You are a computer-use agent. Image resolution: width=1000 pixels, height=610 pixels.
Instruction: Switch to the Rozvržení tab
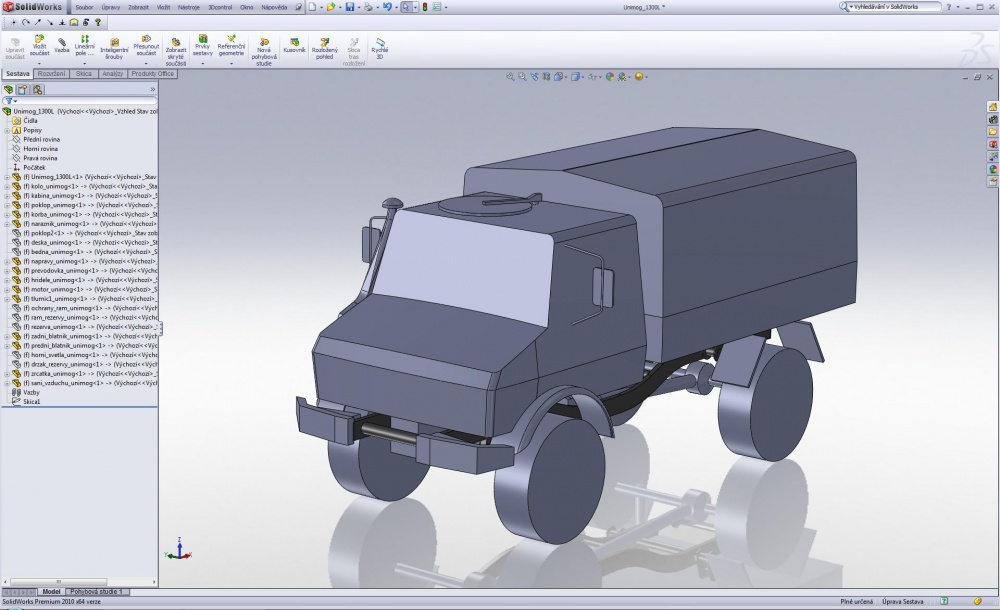pyautogui.click(x=51, y=74)
